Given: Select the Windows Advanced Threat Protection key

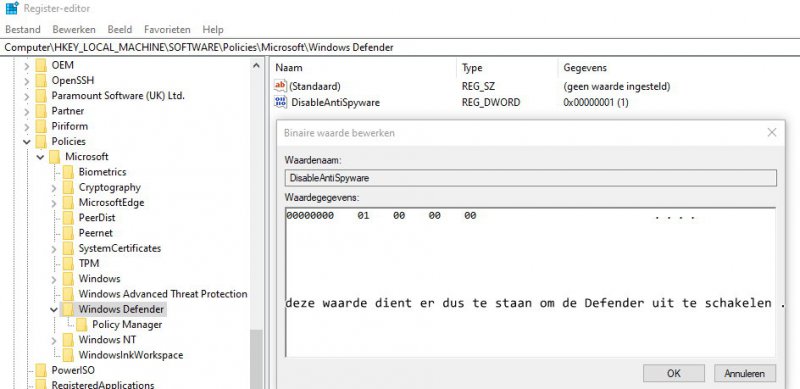Looking at the screenshot, I should pyautogui.click(x=163, y=294).
